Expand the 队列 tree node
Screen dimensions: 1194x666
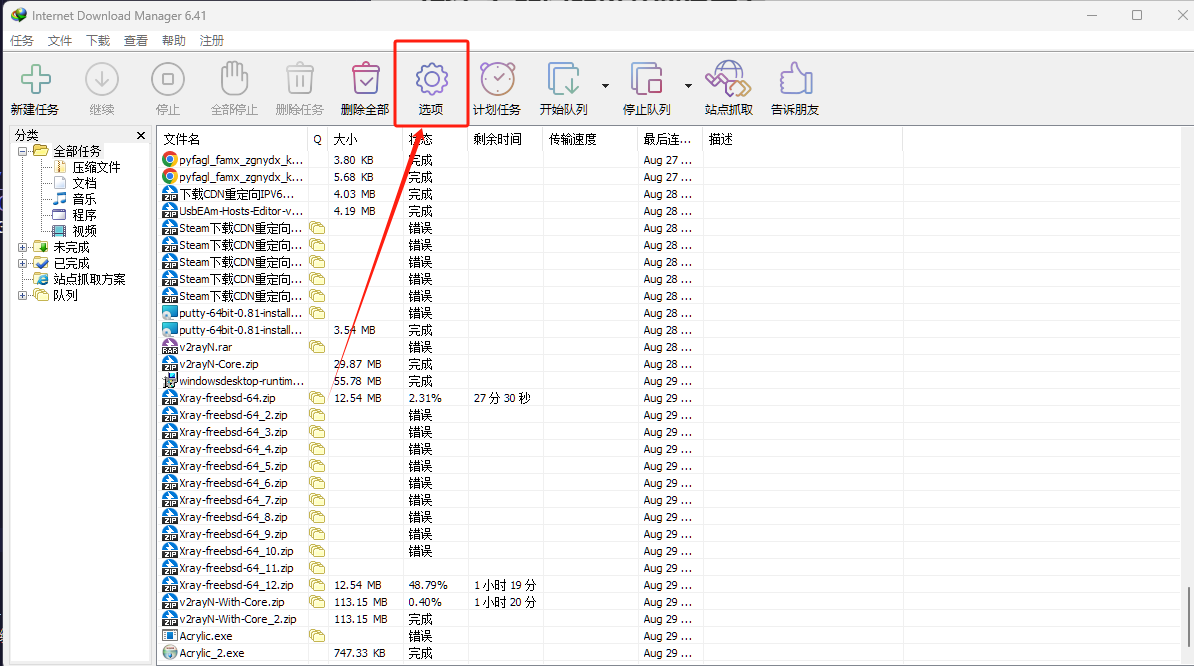(x=23, y=295)
